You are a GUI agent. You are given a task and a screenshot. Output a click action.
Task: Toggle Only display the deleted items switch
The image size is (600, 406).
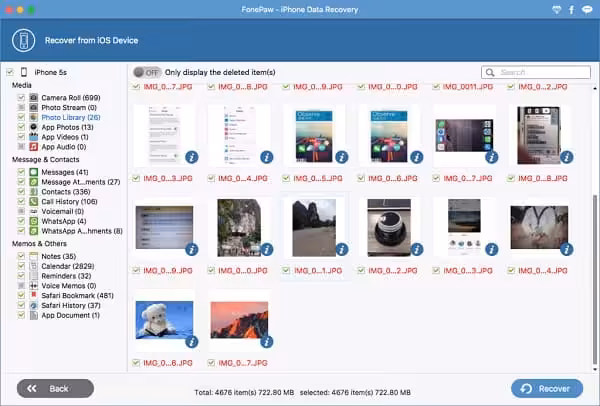pyautogui.click(x=147, y=72)
